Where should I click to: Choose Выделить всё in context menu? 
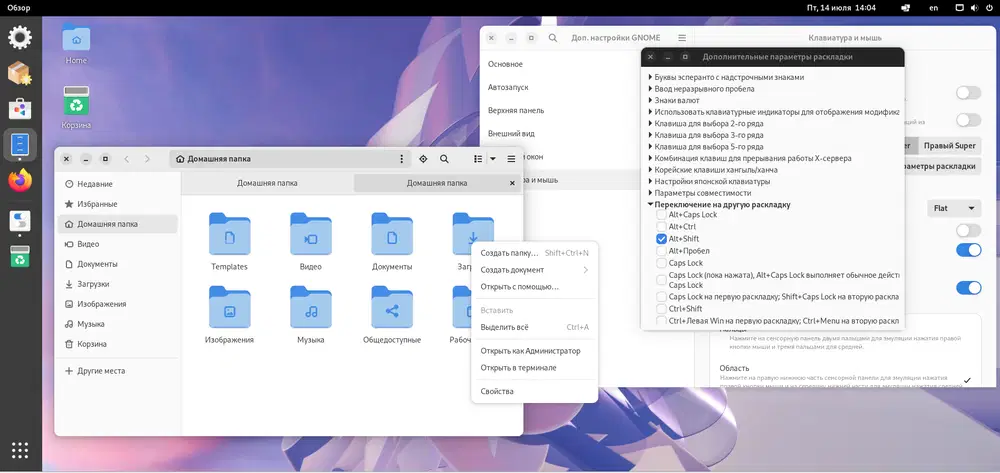point(534,327)
